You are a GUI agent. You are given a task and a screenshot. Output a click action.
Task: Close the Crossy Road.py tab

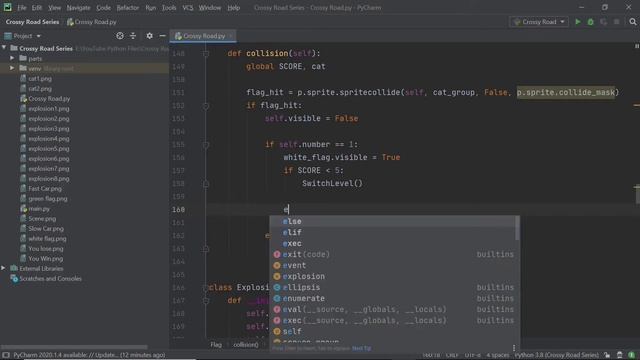(x=231, y=36)
